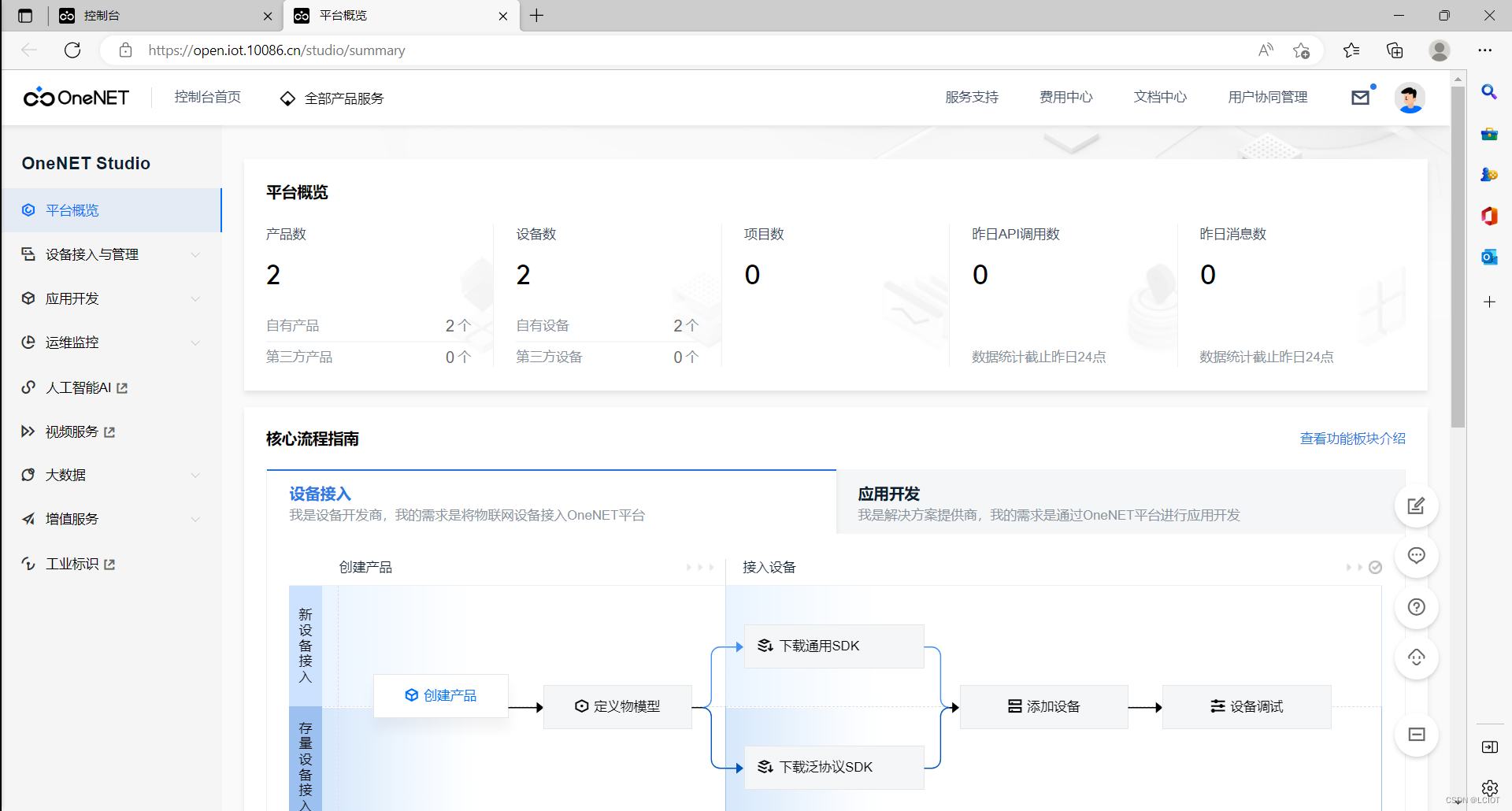Switch to the 设备接入 tab
The image size is (1512, 811).
tap(551, 502)
